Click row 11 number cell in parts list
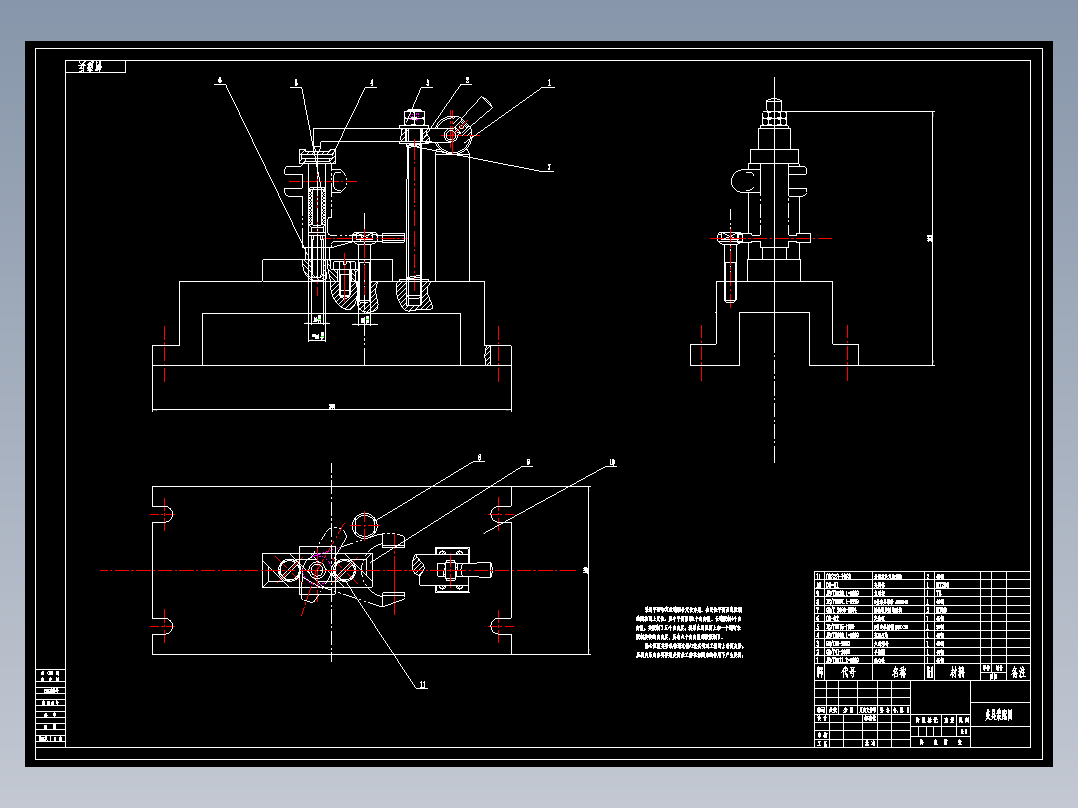This screenshot has width=1078, height=808. (819, 576)
